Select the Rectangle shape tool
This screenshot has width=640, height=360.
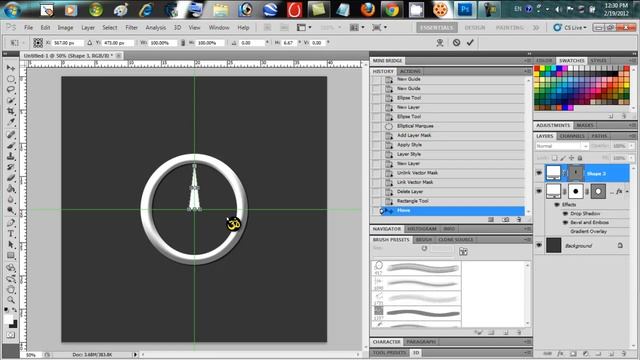(x=11, y=256)
